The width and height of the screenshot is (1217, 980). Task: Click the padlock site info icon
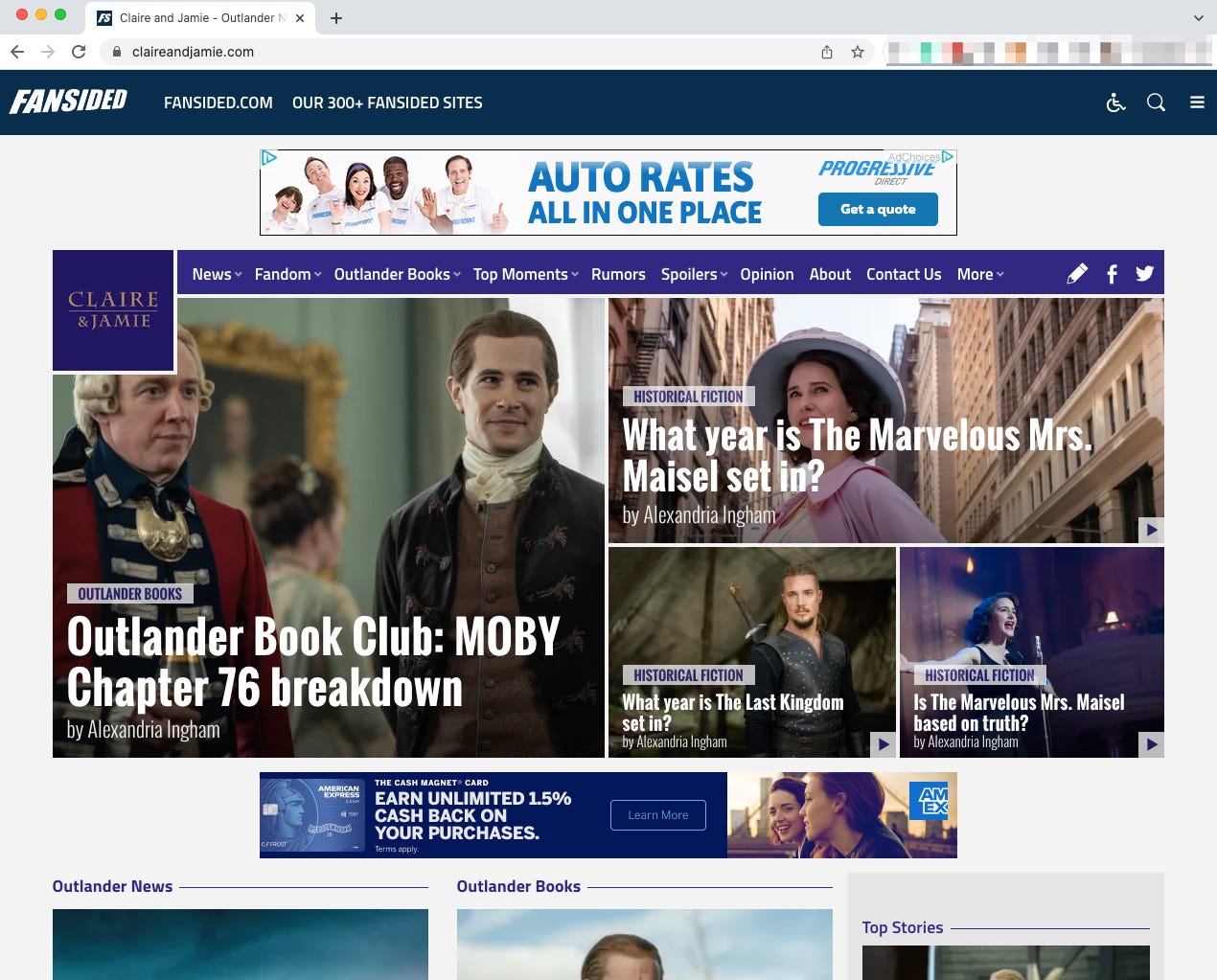coord(117,52)
